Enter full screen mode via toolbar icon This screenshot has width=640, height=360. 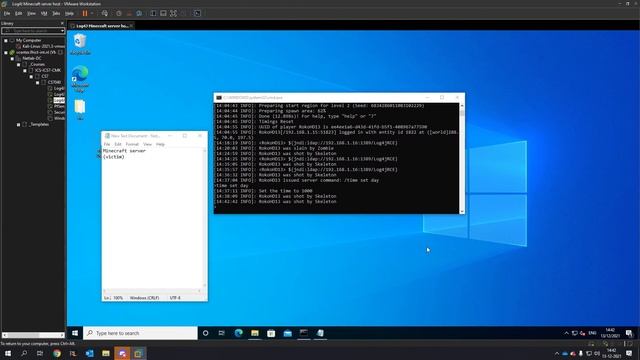[x=173, y=13]
